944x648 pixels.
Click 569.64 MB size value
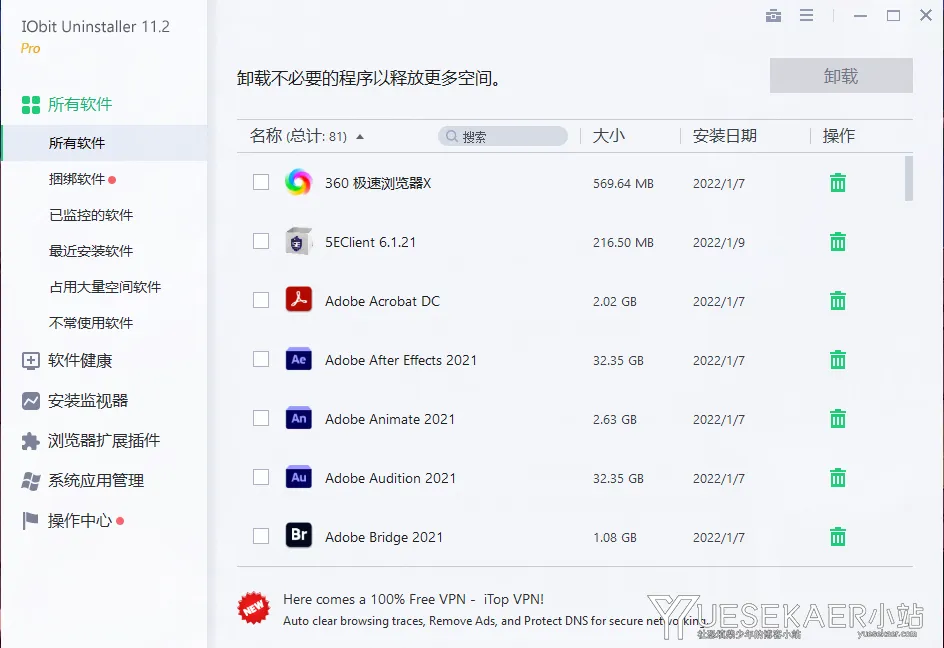[x=623, y=184]
